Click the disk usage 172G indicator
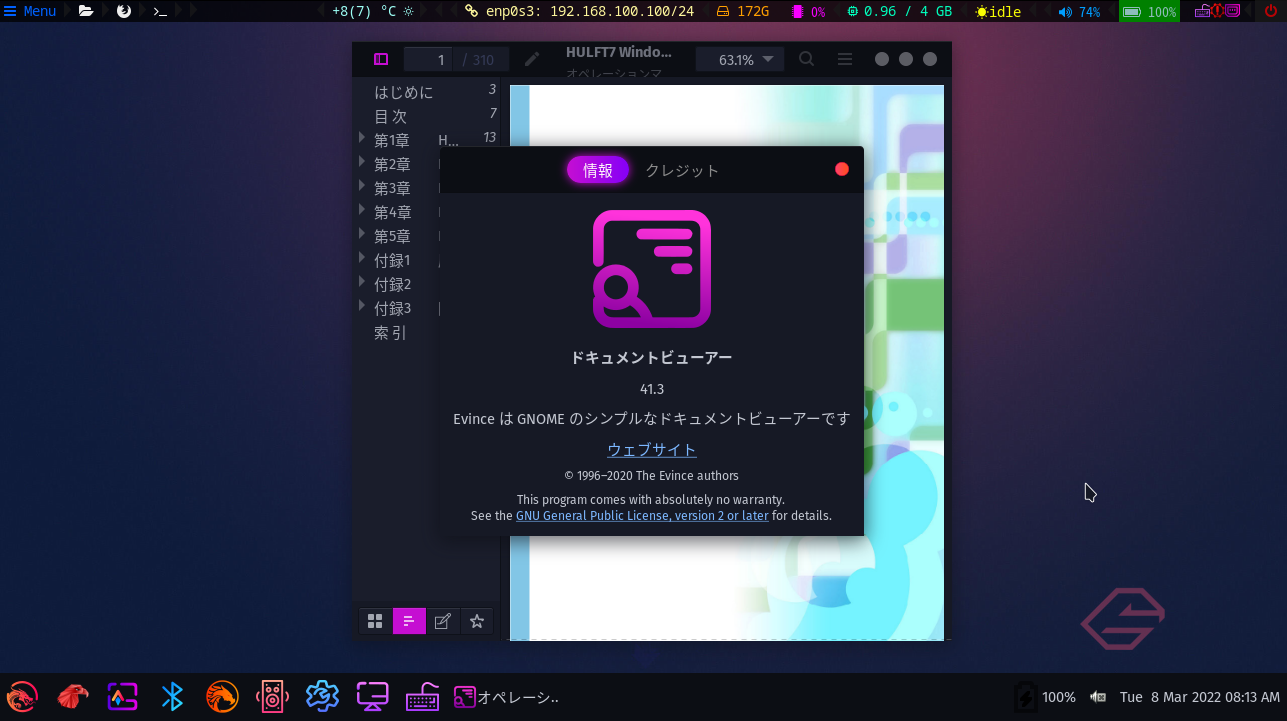Screen dimensions: 1287x721 point(743,12)
